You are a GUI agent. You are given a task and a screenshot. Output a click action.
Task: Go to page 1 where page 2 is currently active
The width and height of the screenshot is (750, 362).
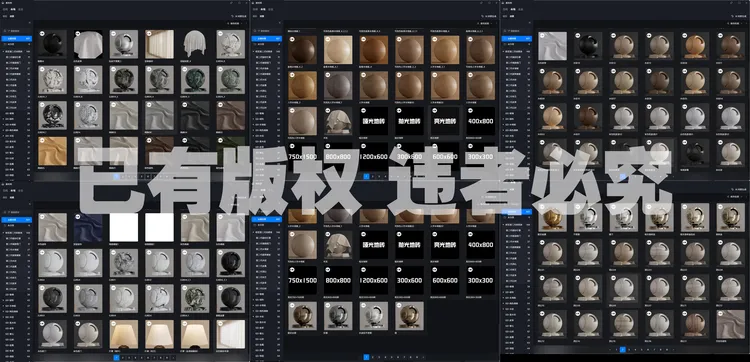pyautogui.click(x=616, y=350)
